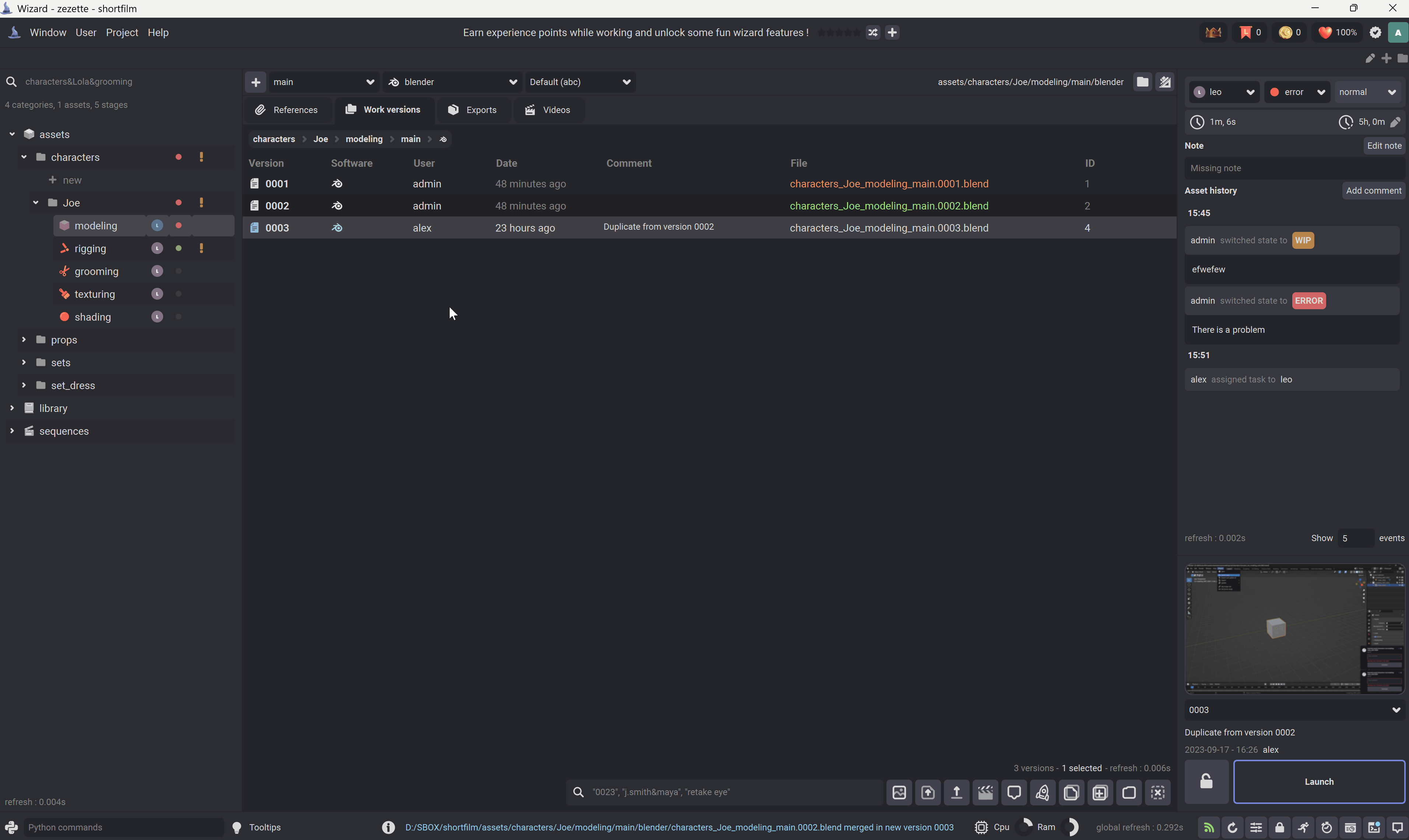Open the error state dropdown
Viewport: 1409px width, 840px height.
1297,92
